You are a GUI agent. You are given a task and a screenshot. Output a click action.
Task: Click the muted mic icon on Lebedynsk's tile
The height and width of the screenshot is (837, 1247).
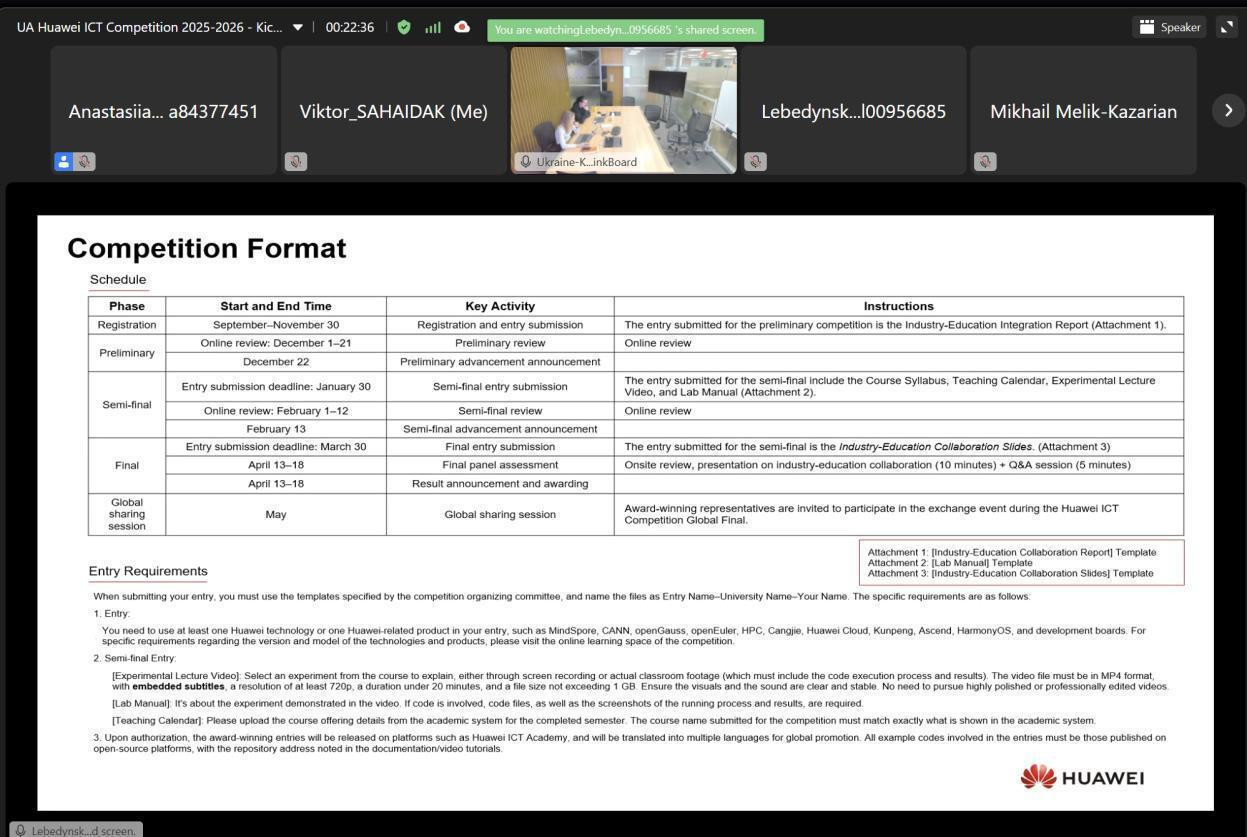[755, 161]
